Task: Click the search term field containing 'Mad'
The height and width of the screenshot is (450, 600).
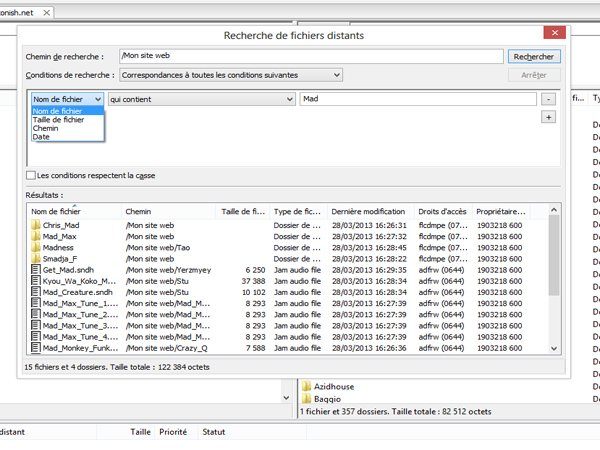Action: pyautogui.click(x=418, y=99)
